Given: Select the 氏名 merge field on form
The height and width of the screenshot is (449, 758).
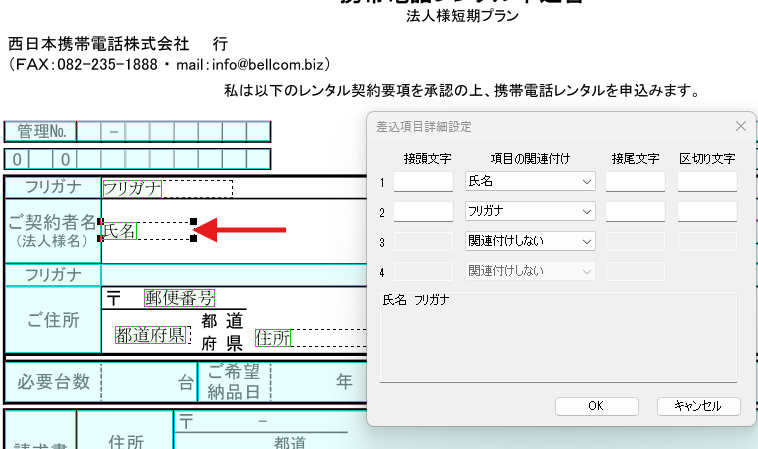Looking at the screenshot, I should click(121, 231).
